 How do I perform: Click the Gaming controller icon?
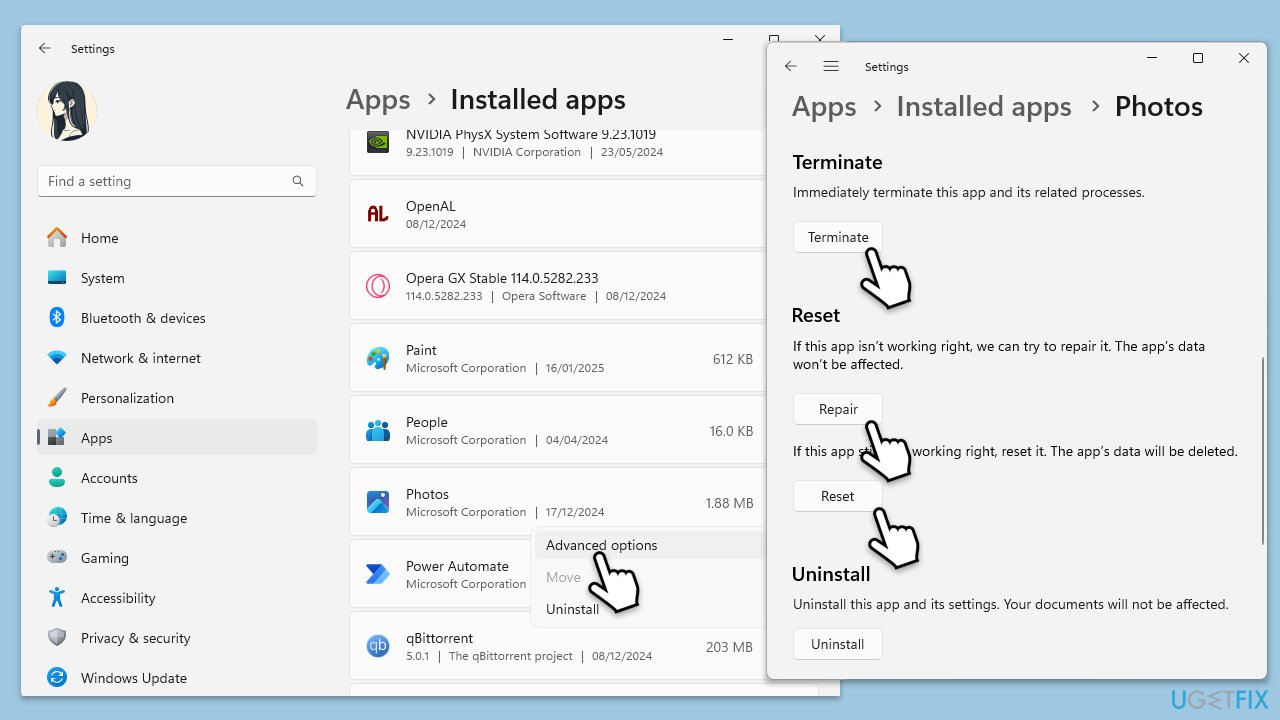pos(57,558)
